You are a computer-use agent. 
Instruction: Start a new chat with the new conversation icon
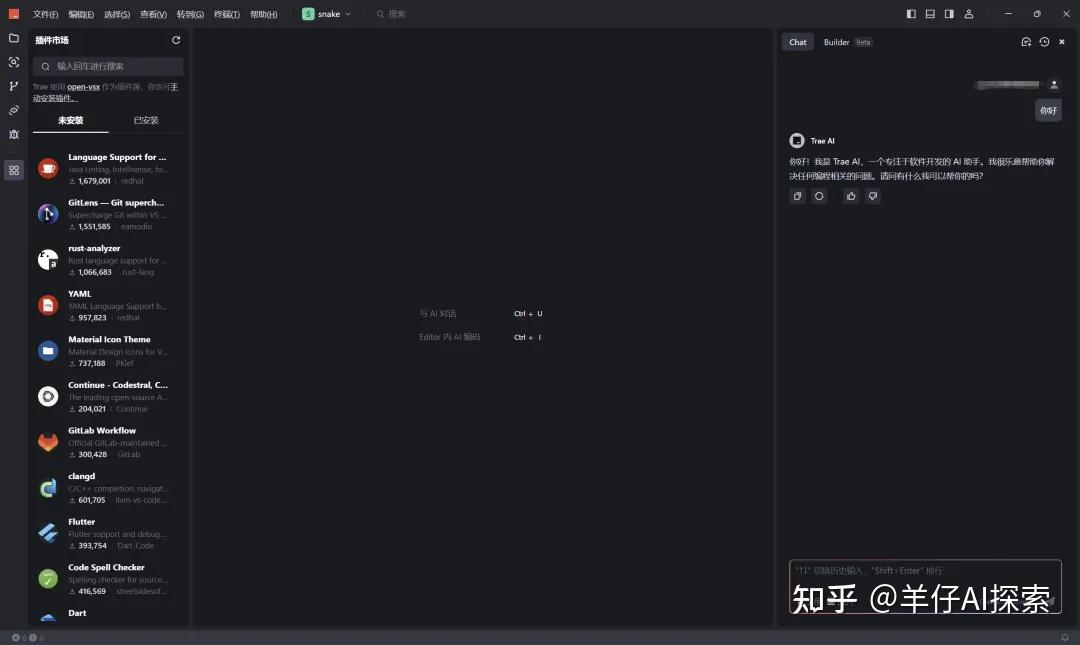click(x=1025, y=42)
